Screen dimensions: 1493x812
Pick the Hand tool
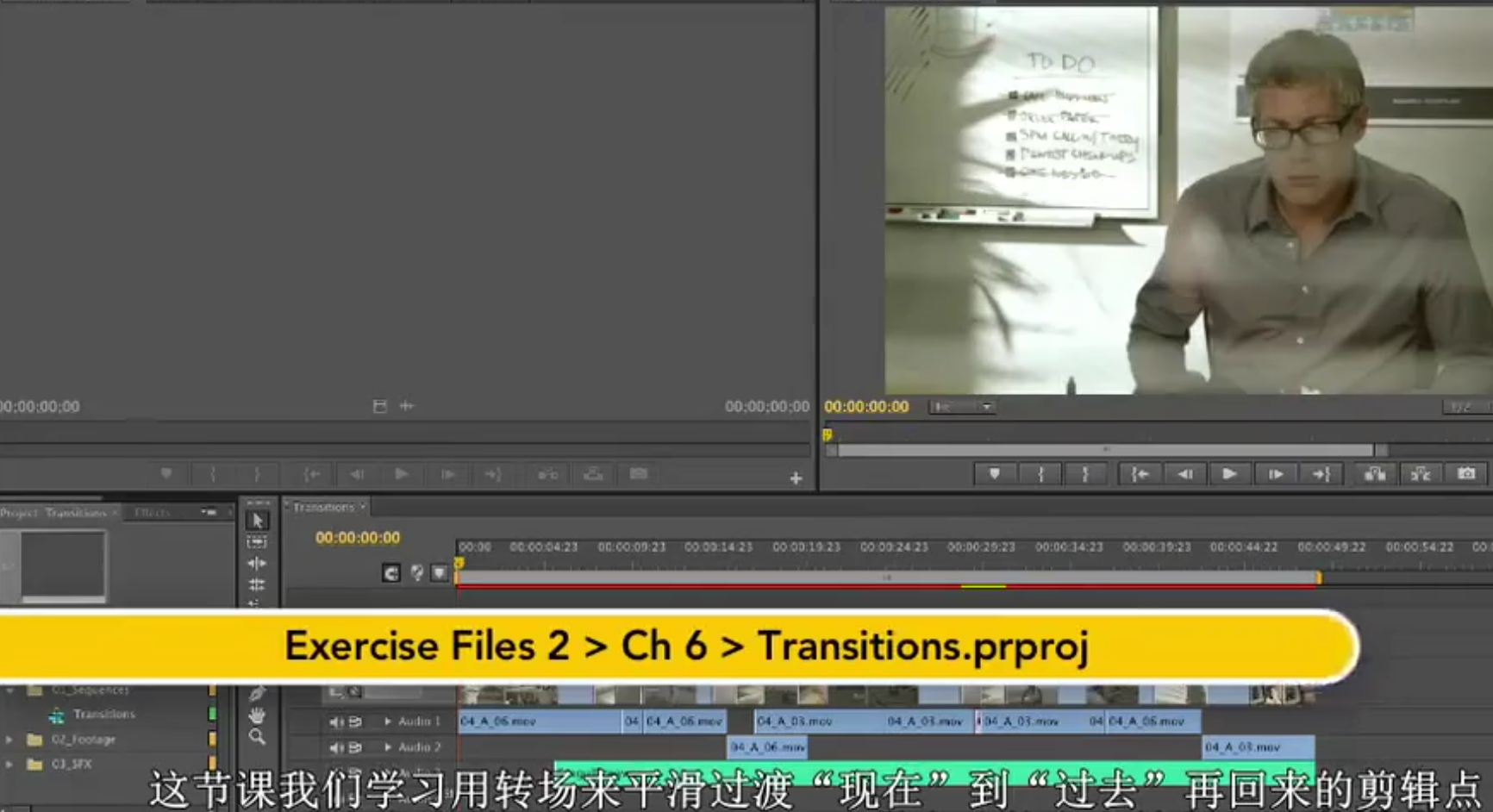[257, 715]
